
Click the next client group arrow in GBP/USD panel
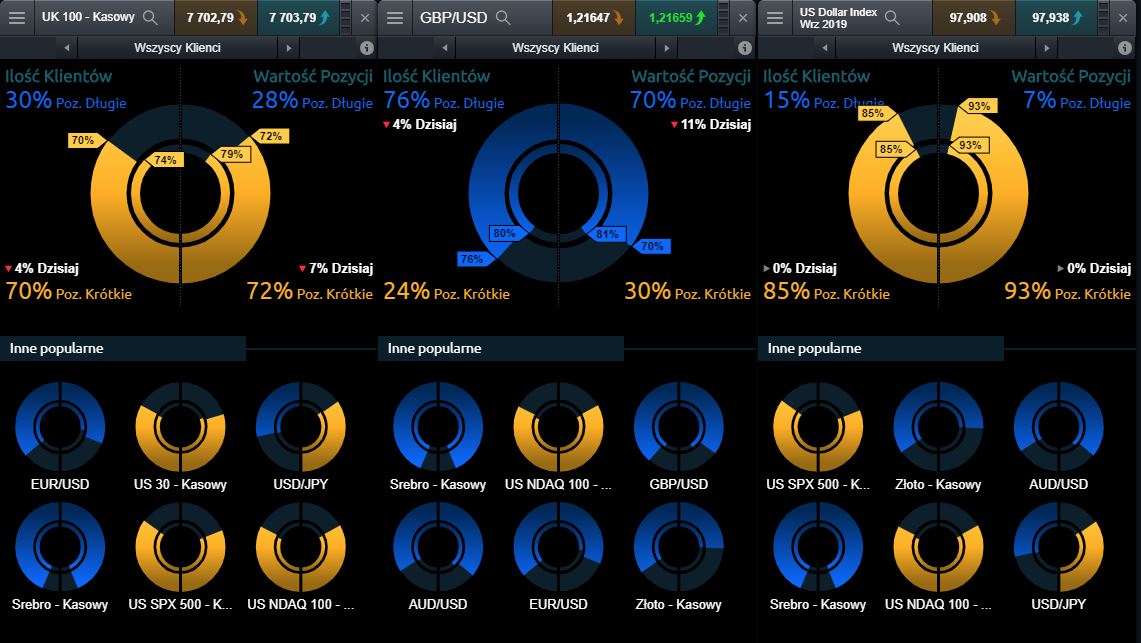coord(667,47)
